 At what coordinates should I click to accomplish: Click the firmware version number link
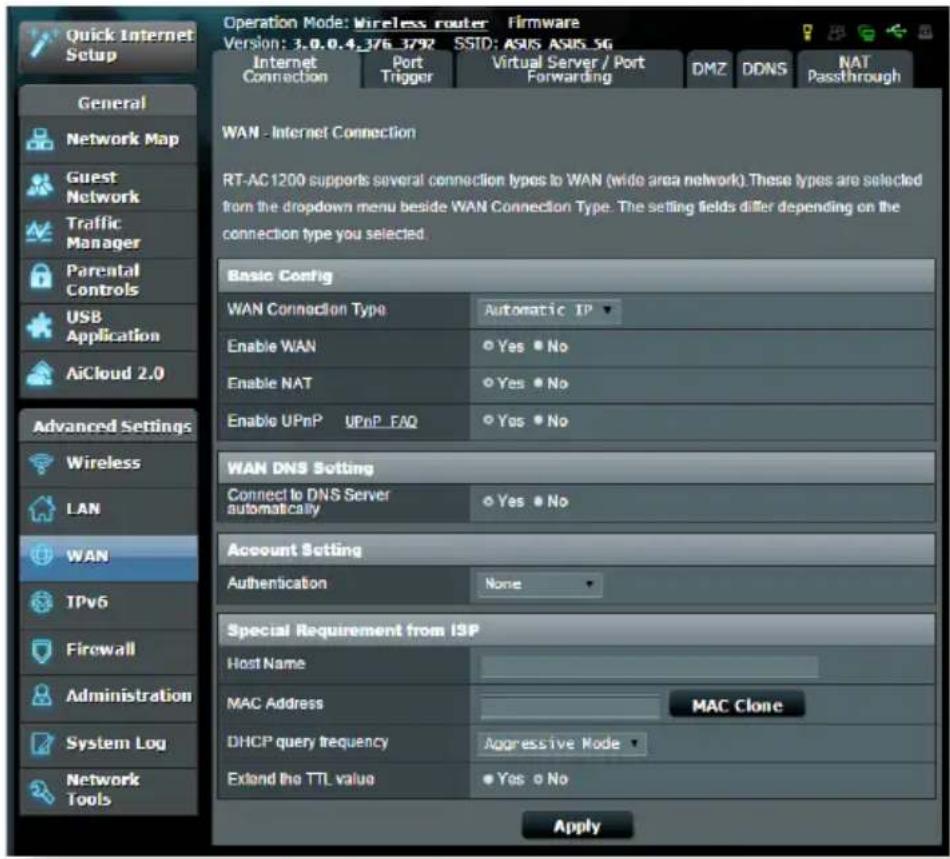(364, 44)
